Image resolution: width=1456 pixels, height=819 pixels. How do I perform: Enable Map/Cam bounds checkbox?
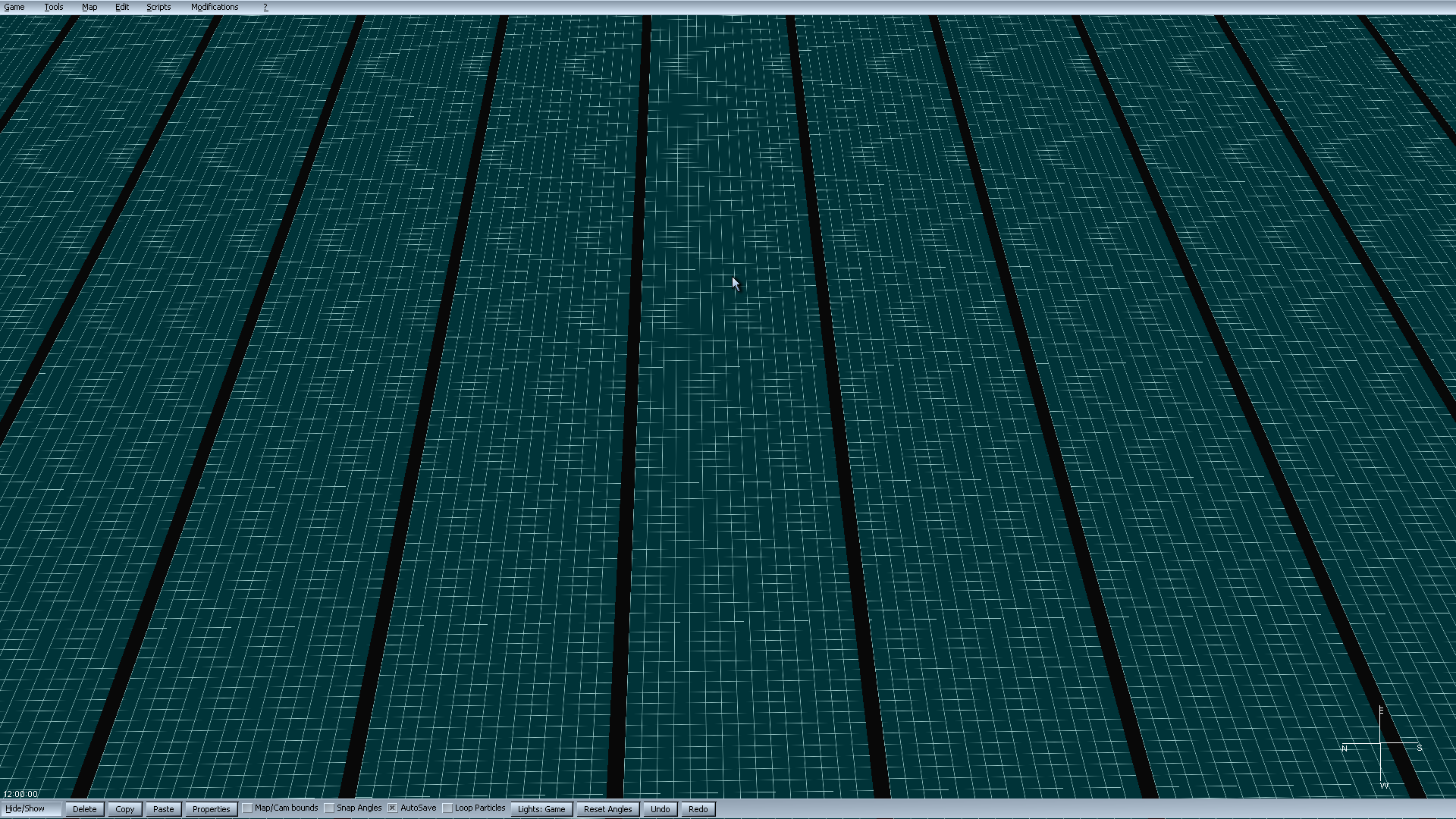click(248, 808)
